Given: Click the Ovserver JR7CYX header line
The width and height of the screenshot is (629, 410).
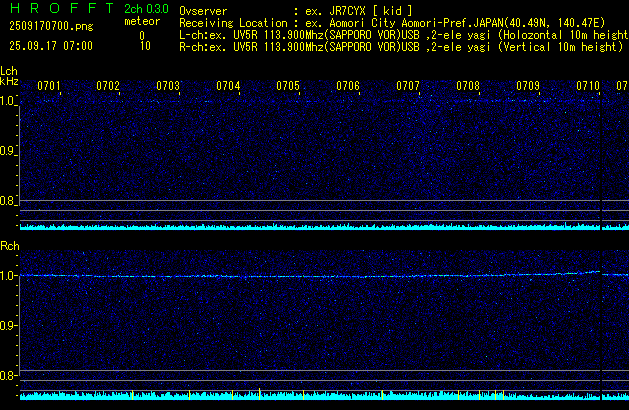Looking at the screenshot, I should pyautogui.click(x=296, y=11).
